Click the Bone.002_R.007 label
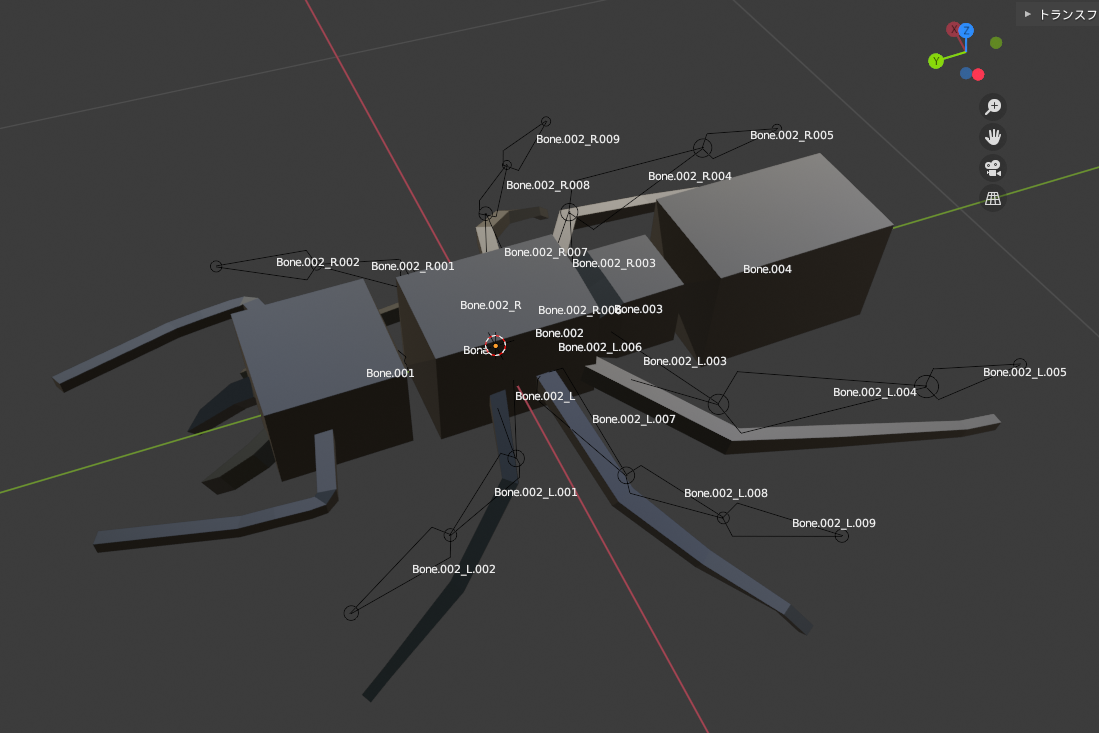 545,252
